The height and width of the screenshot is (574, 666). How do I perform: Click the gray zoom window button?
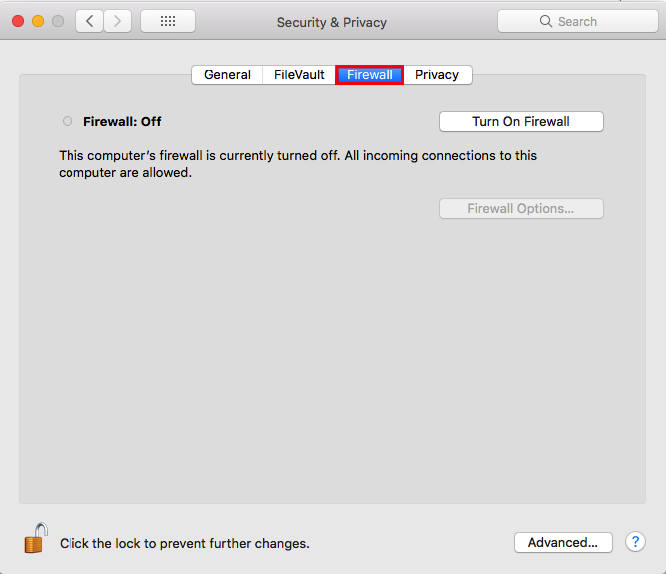[58, 21]
